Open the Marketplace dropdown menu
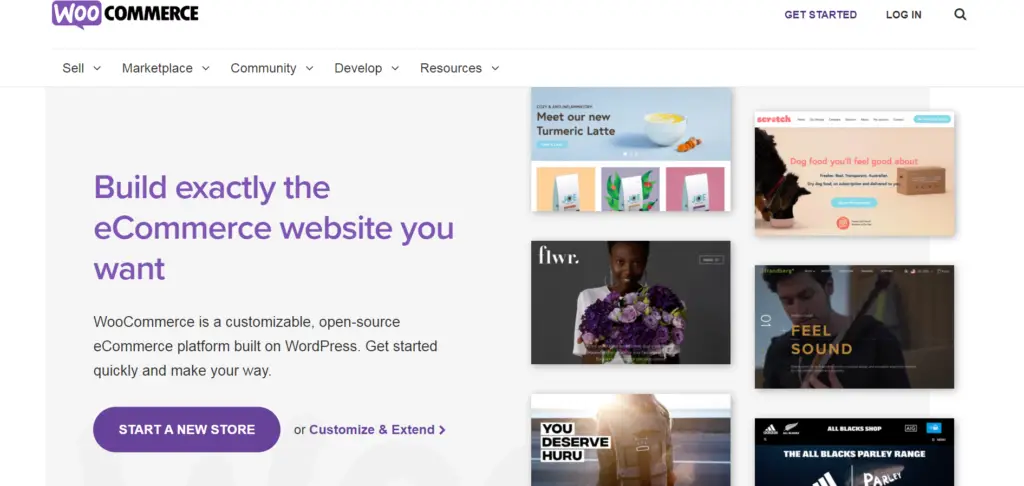This screenshot has width=1024, height=486. [165, 68]
